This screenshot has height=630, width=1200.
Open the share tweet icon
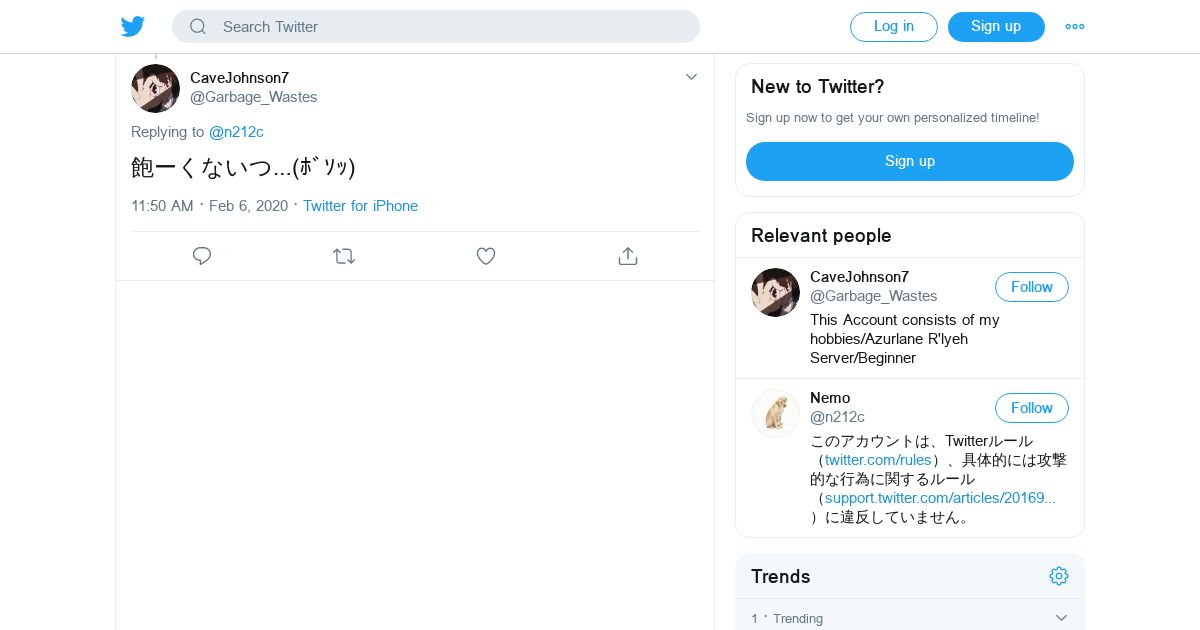[628, 256]
